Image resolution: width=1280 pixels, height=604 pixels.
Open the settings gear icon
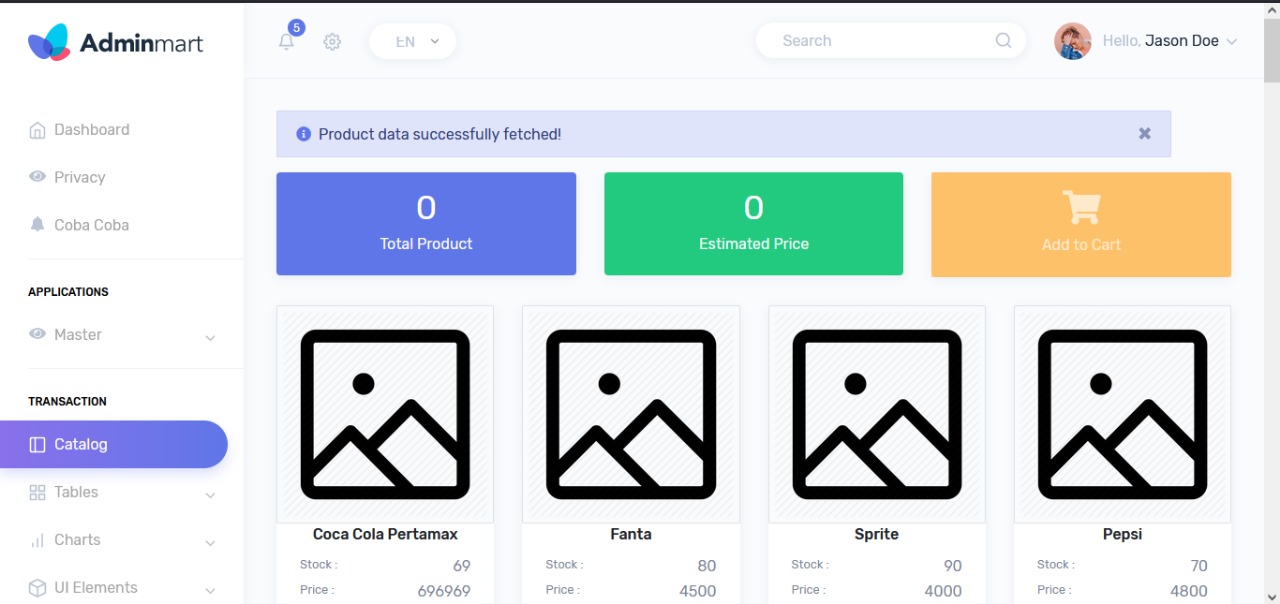click(332, 42)
